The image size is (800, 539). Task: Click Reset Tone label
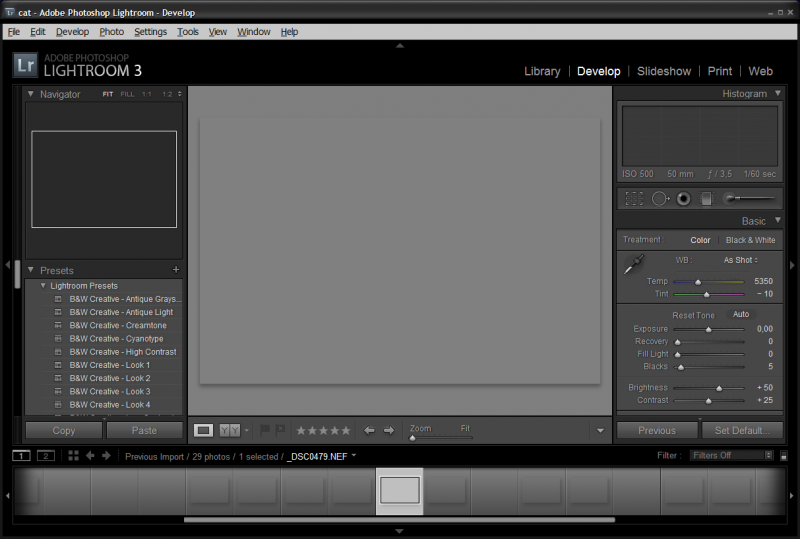693,315
